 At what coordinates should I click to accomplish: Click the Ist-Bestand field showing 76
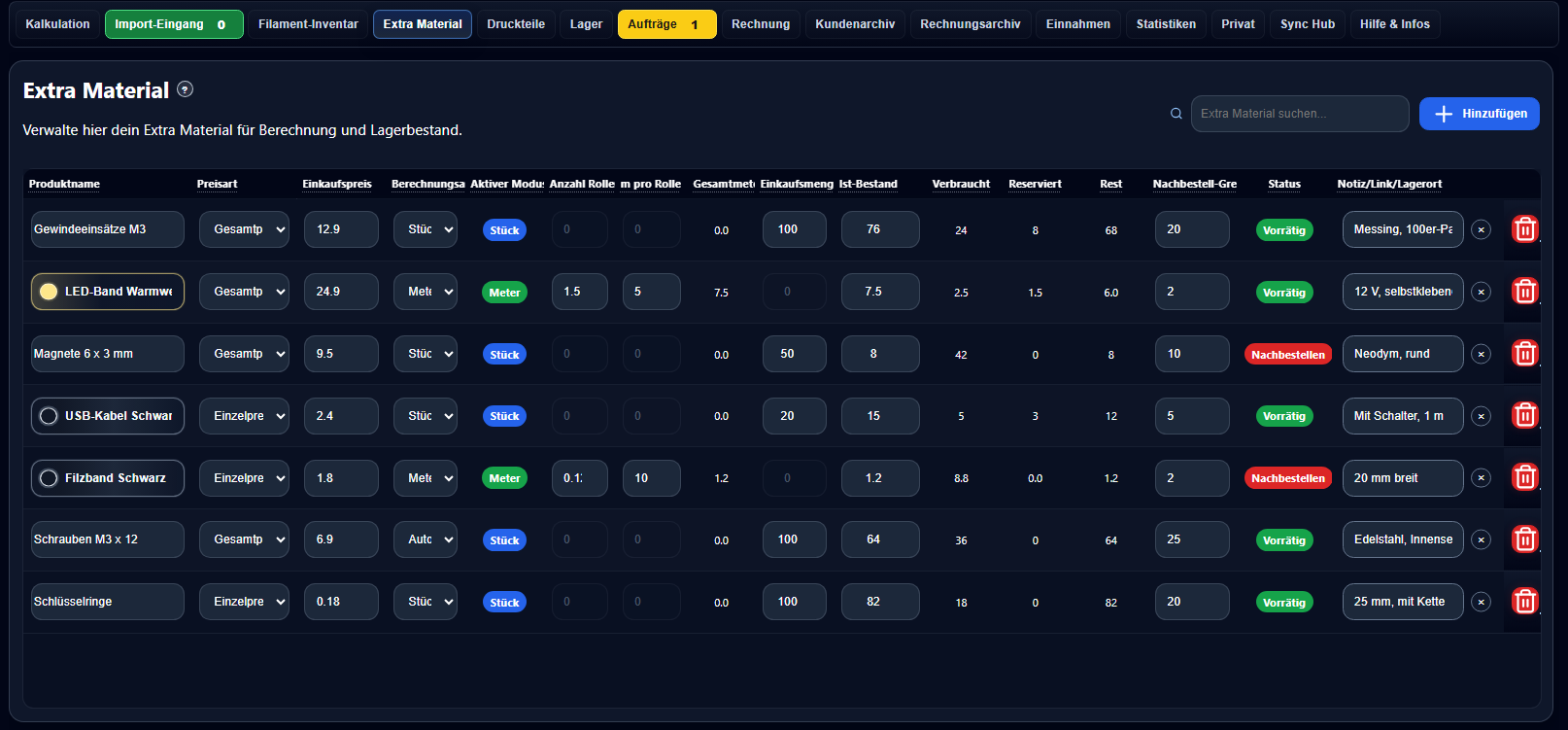pyautogui.click(x=880, y=229)
